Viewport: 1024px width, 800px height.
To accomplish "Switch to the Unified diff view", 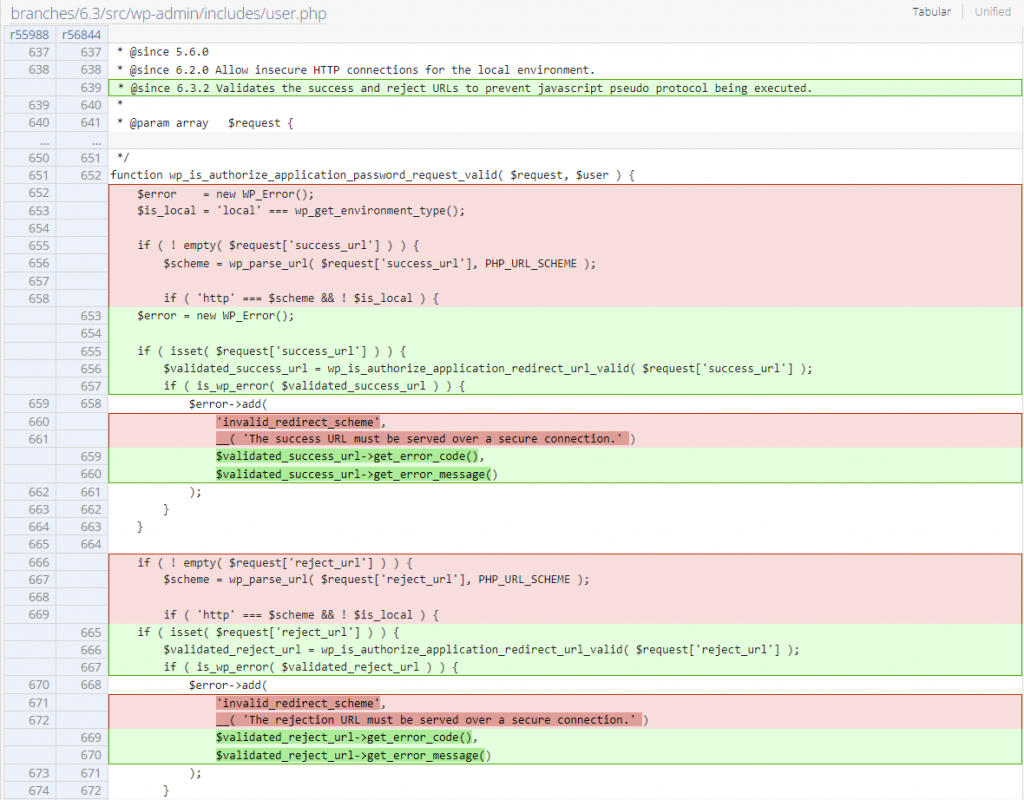I will coord(992,12).
